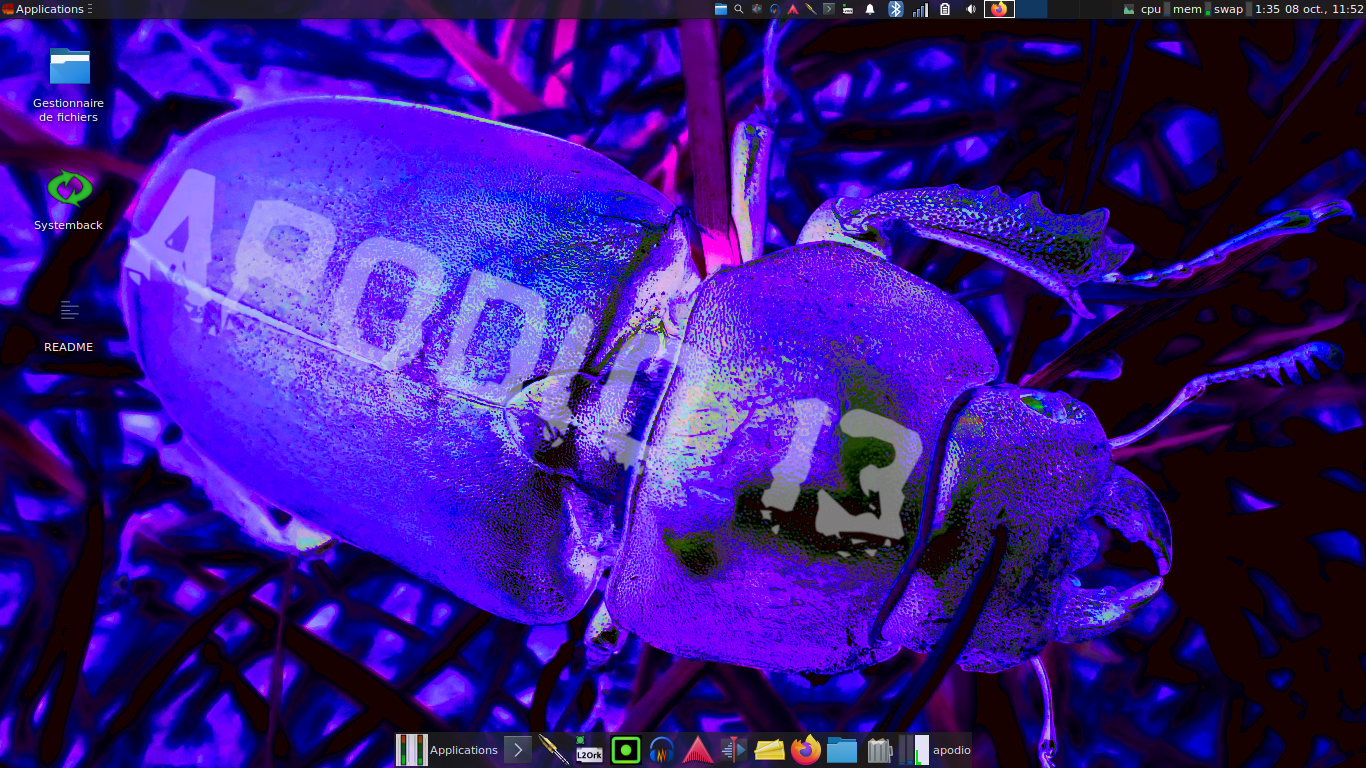Open the Applications menu in bottom dock

click(463, 750)
